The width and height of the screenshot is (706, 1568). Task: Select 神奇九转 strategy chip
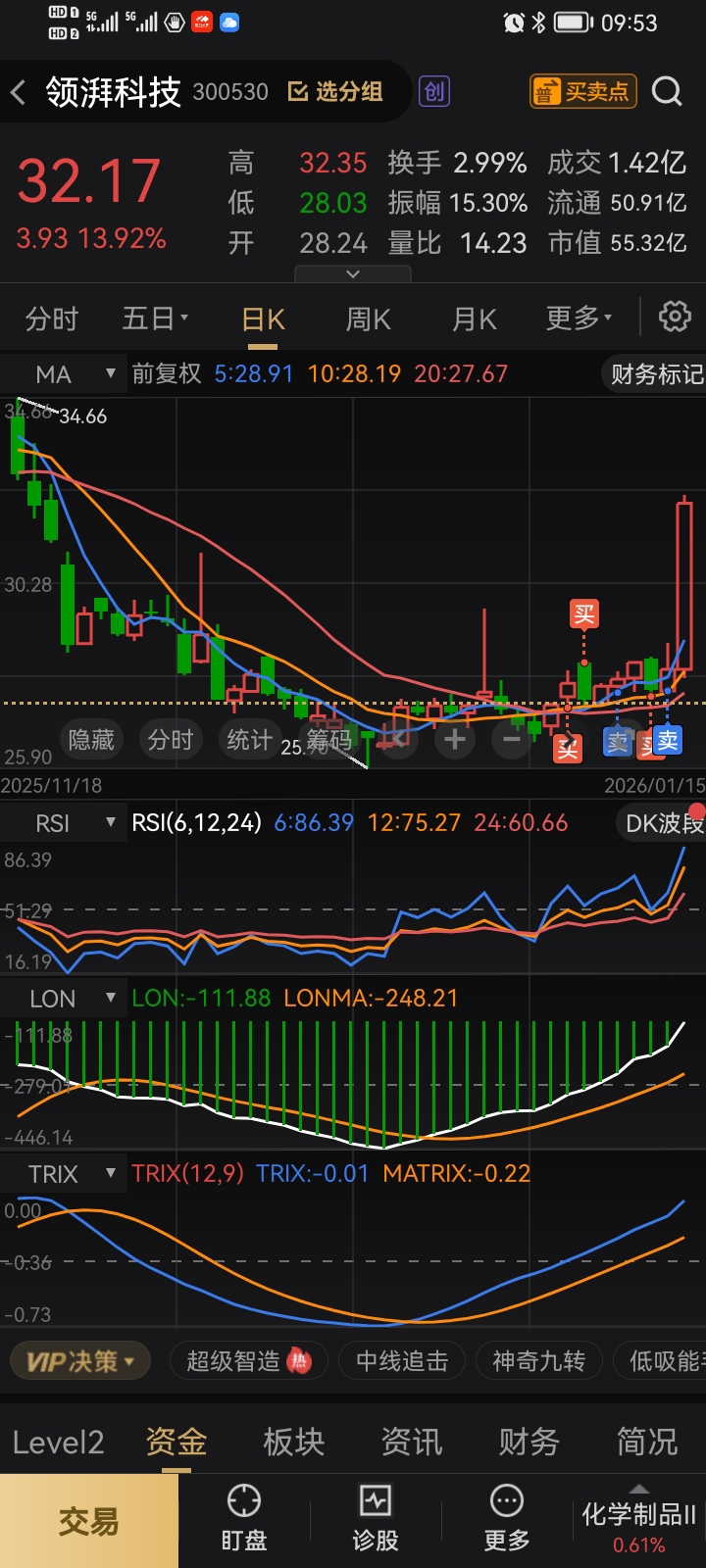538,1361
